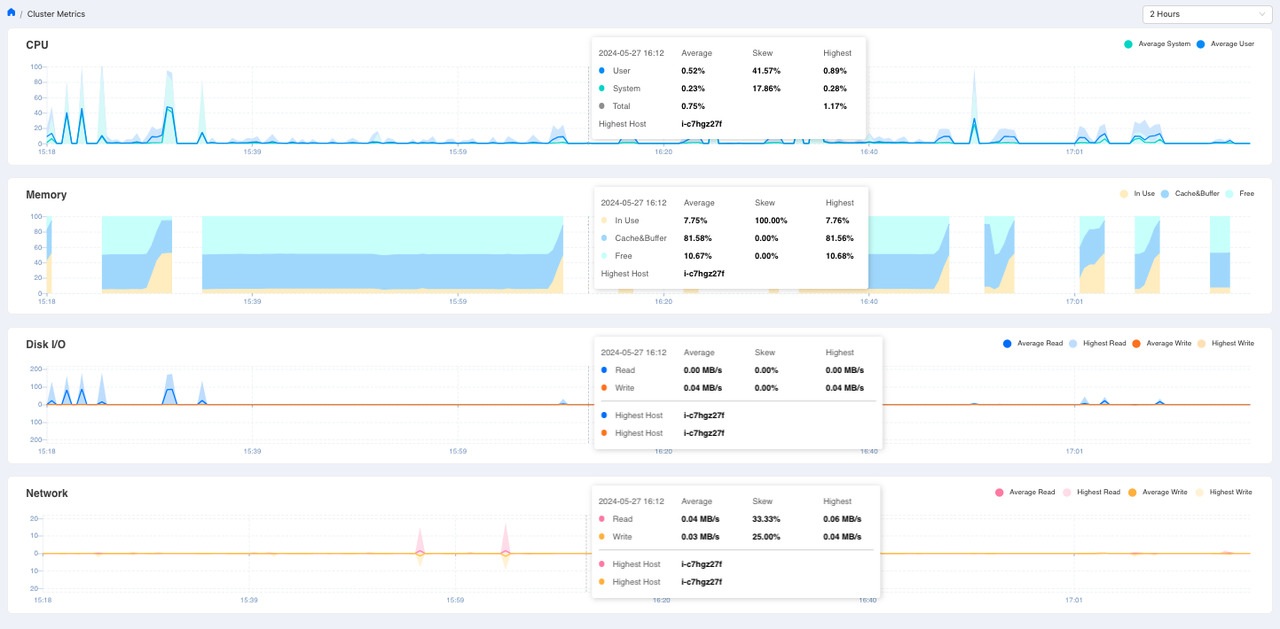Viewport: 1280px width, 629px height.
Task: Click the Cluster Metrics breadcrumb label
Action: click(x=56, y=14)
